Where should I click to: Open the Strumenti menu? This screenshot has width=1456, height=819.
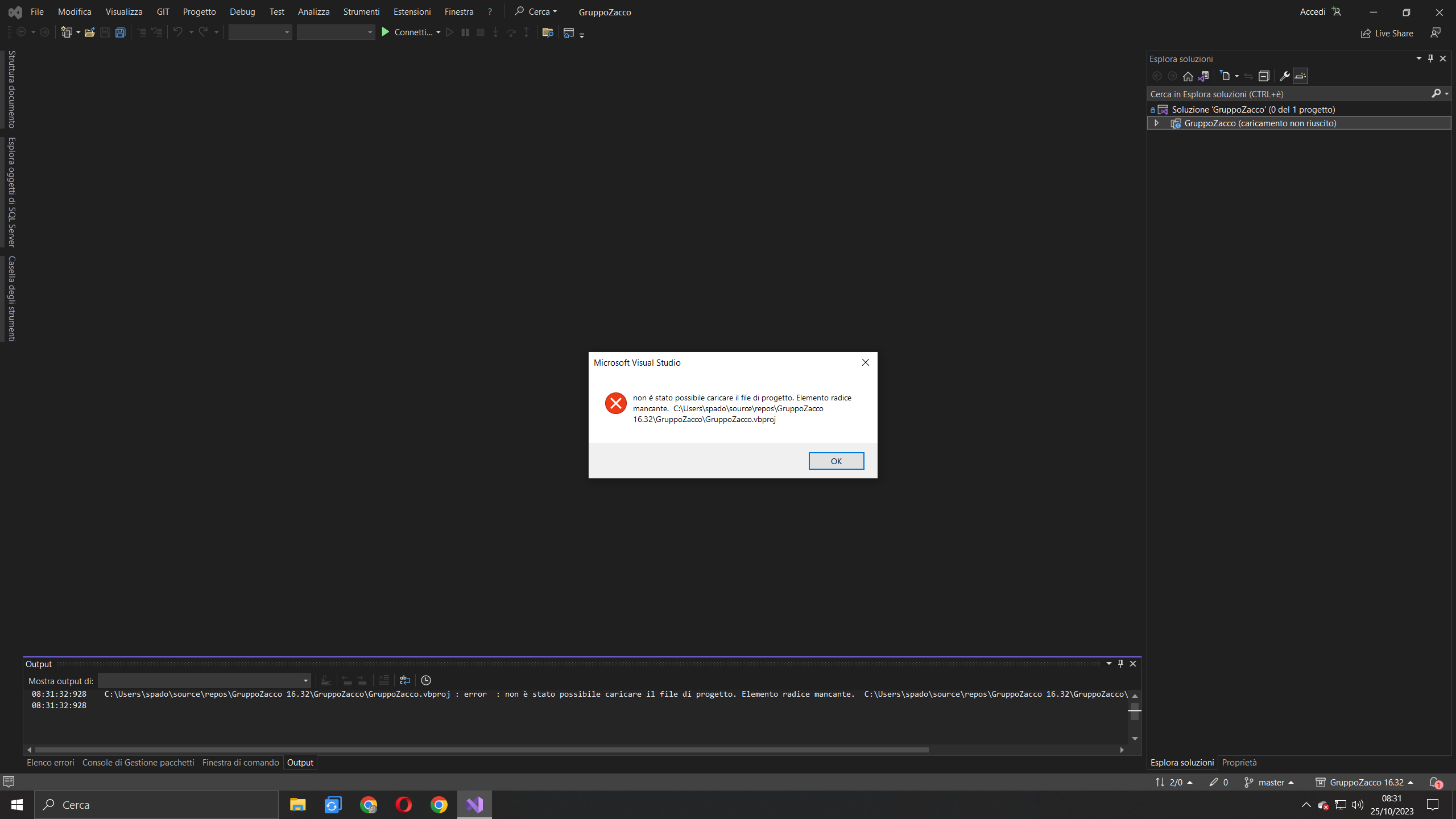pyautogui.click(x=361, y=11)
